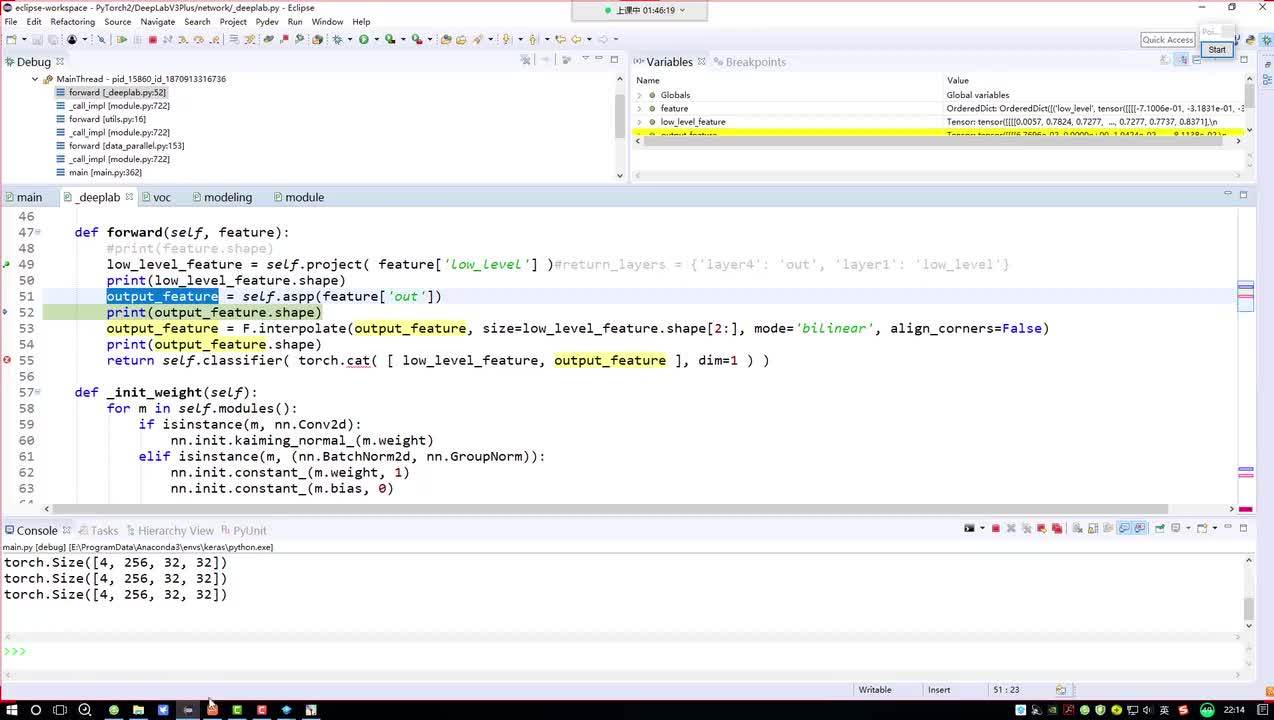Select the forward [utils.py:16] stack frame

point(107,119)
